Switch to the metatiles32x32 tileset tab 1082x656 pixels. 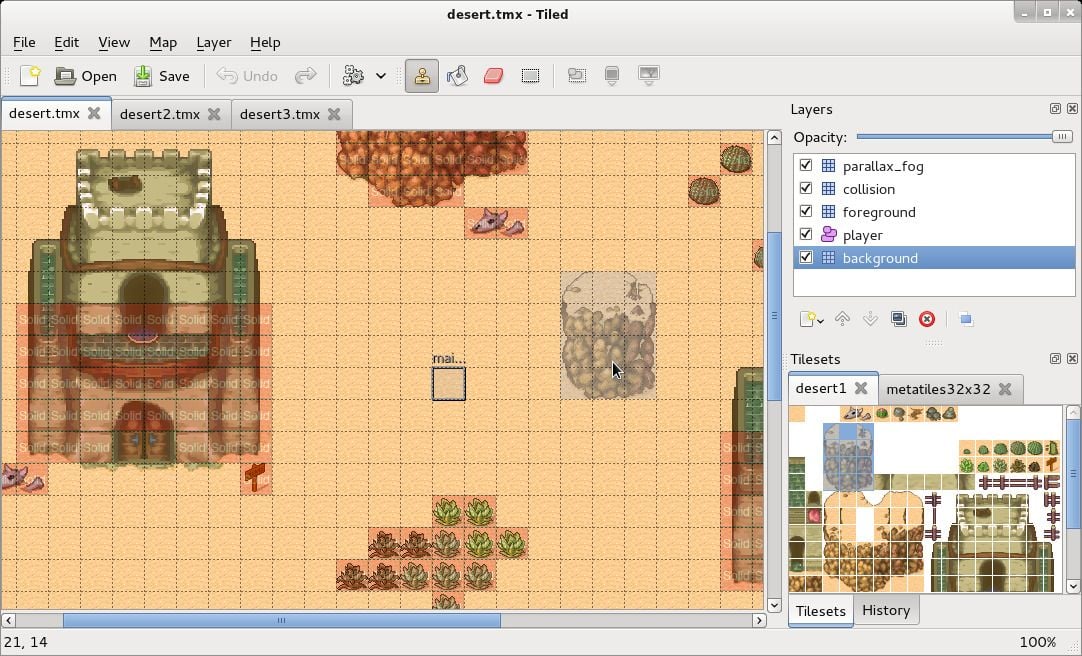938,389
